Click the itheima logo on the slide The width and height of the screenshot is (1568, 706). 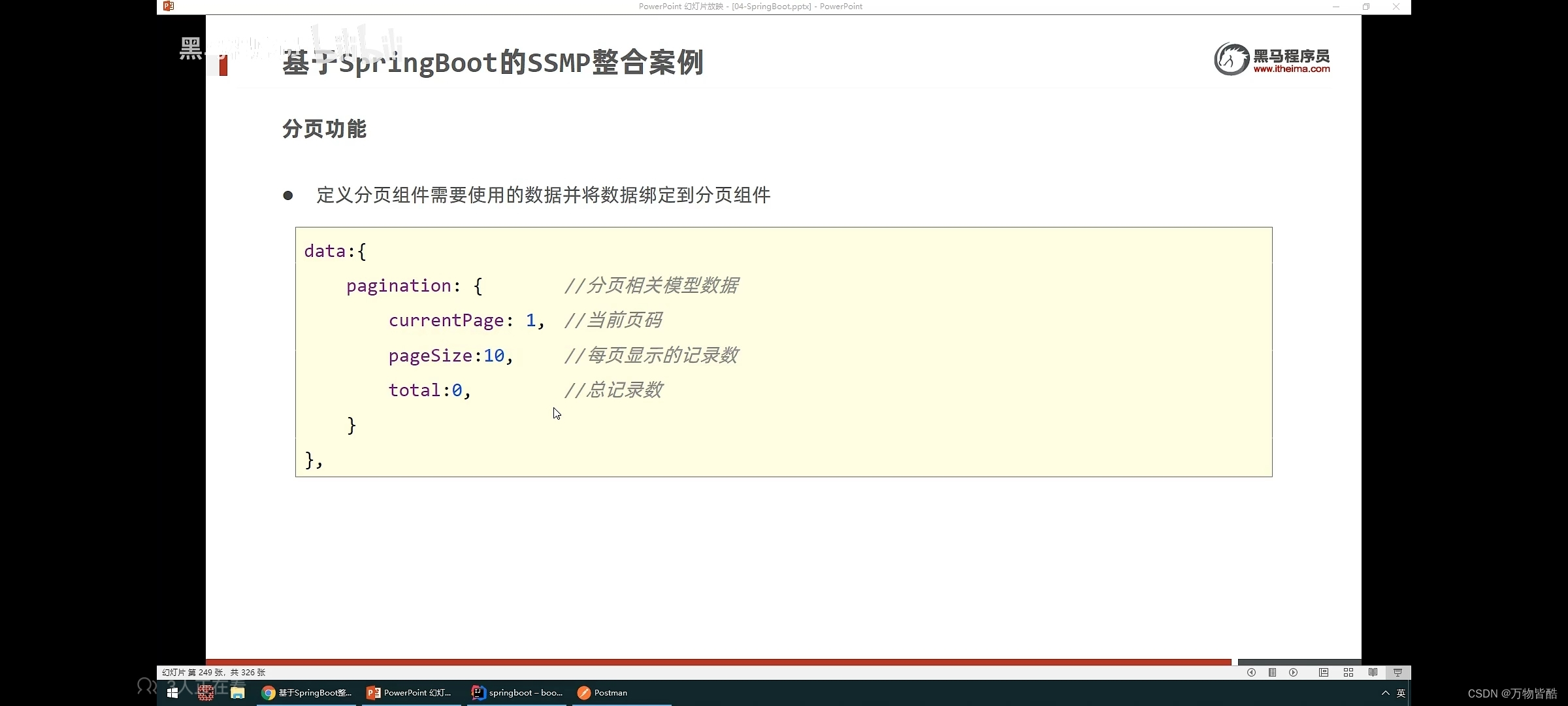coord(1271,59)
